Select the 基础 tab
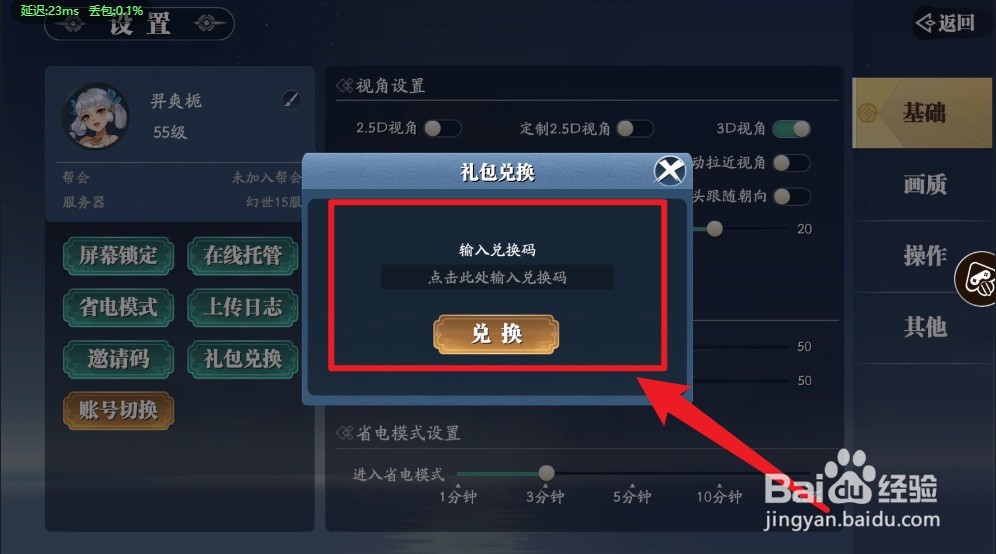 click(922, 113)
